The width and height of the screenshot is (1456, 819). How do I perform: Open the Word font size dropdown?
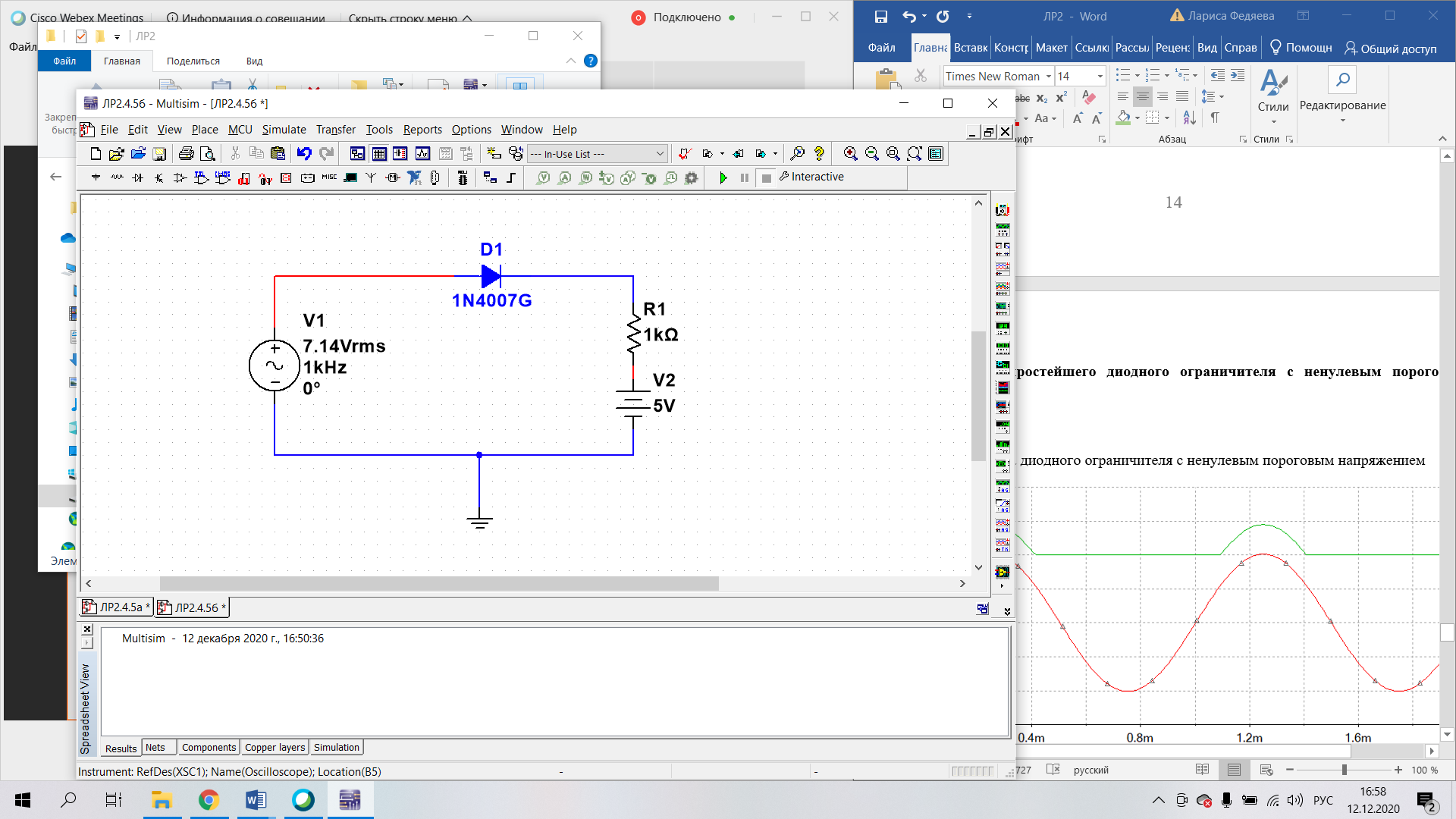(1100, 76)
